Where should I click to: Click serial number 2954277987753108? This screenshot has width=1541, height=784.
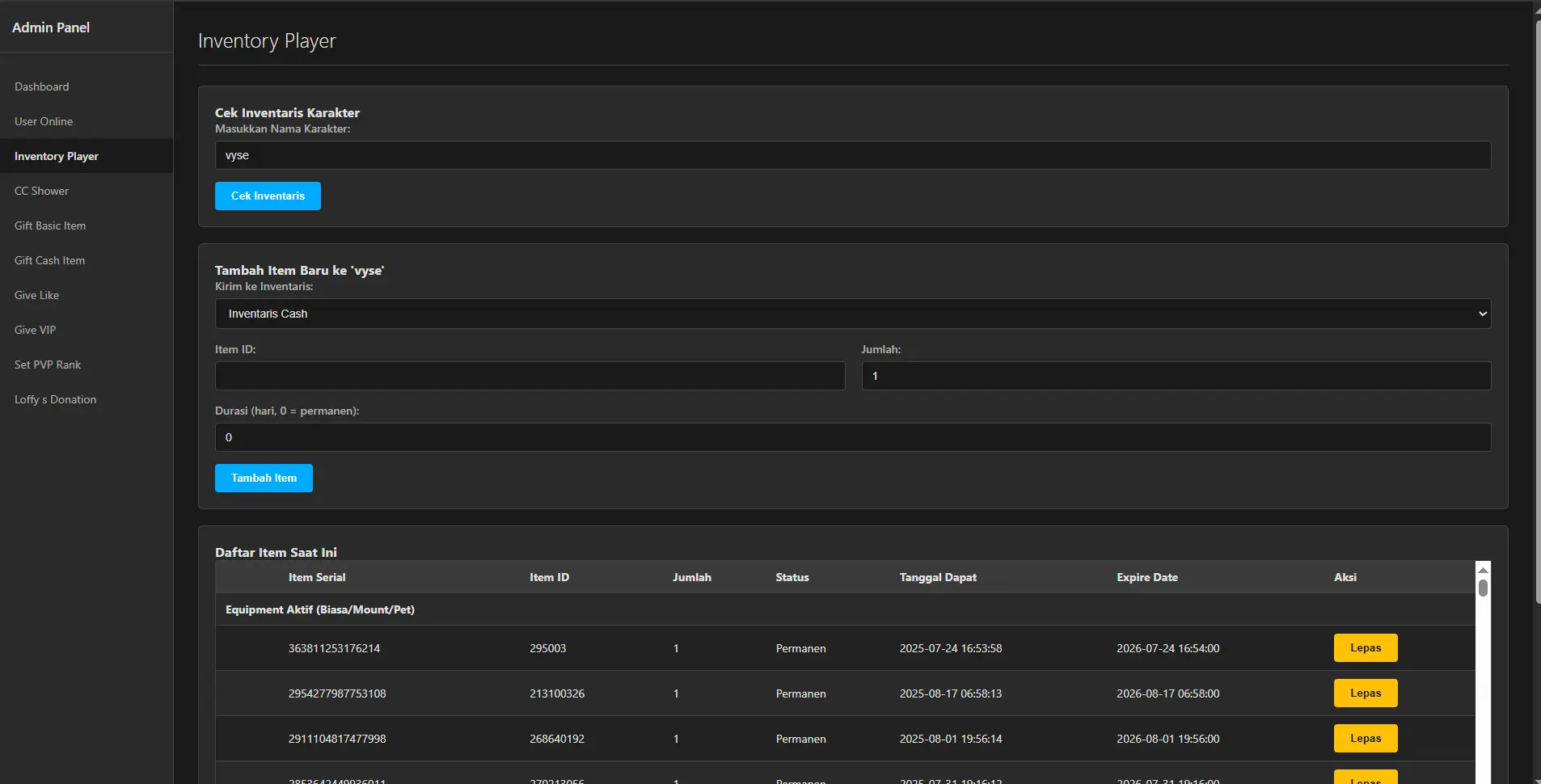tap(337, 693)
